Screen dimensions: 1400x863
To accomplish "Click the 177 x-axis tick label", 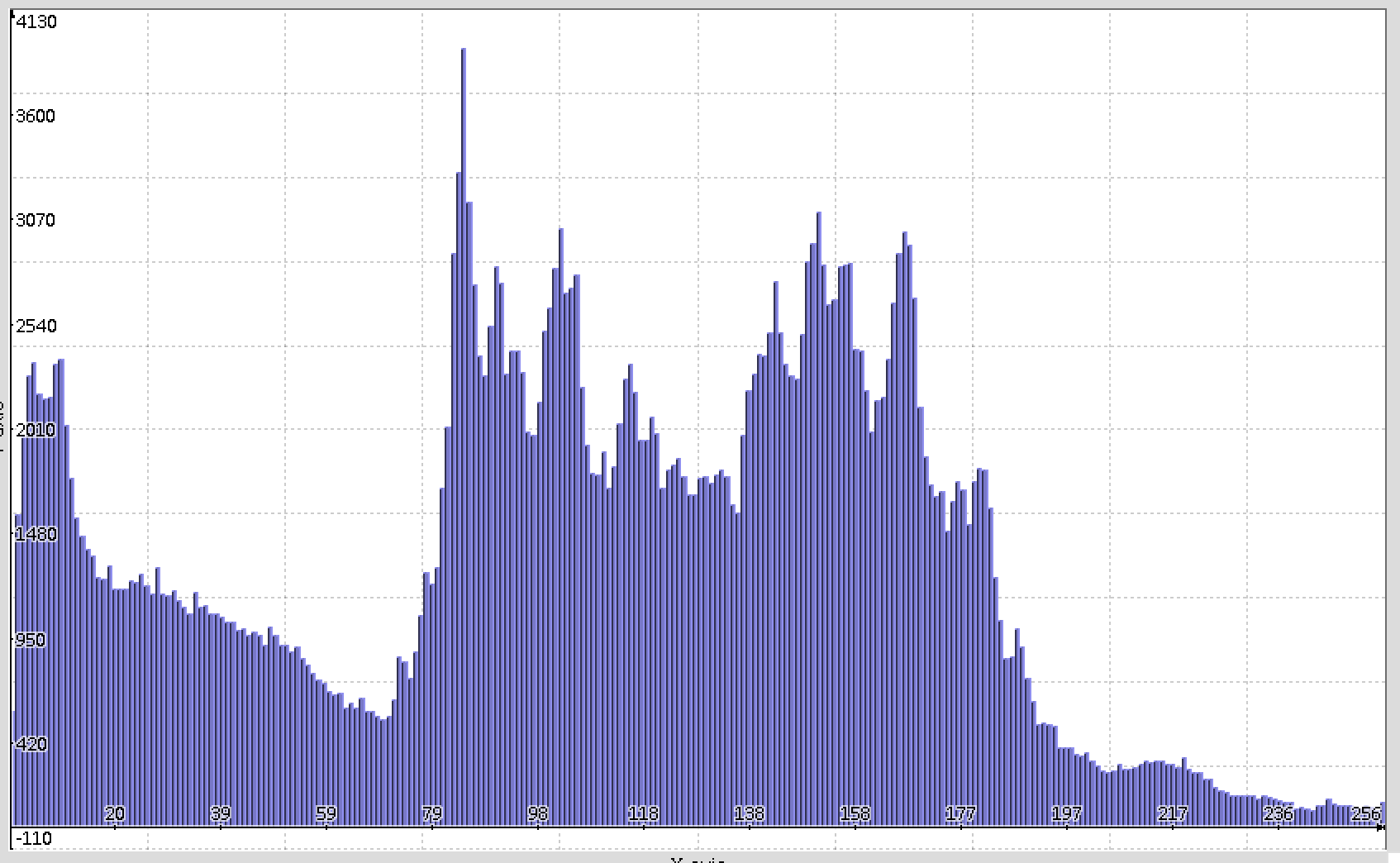I will (x=961, y=813).
